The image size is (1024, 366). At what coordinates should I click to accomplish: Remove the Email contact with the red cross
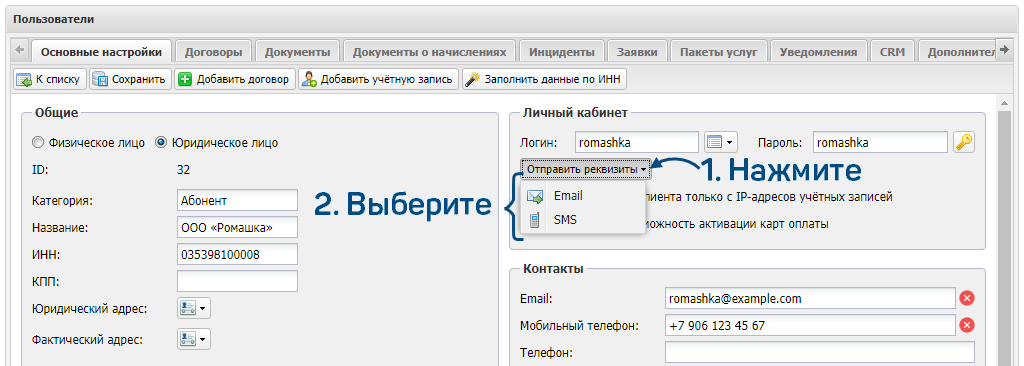[x=967, y=299]
